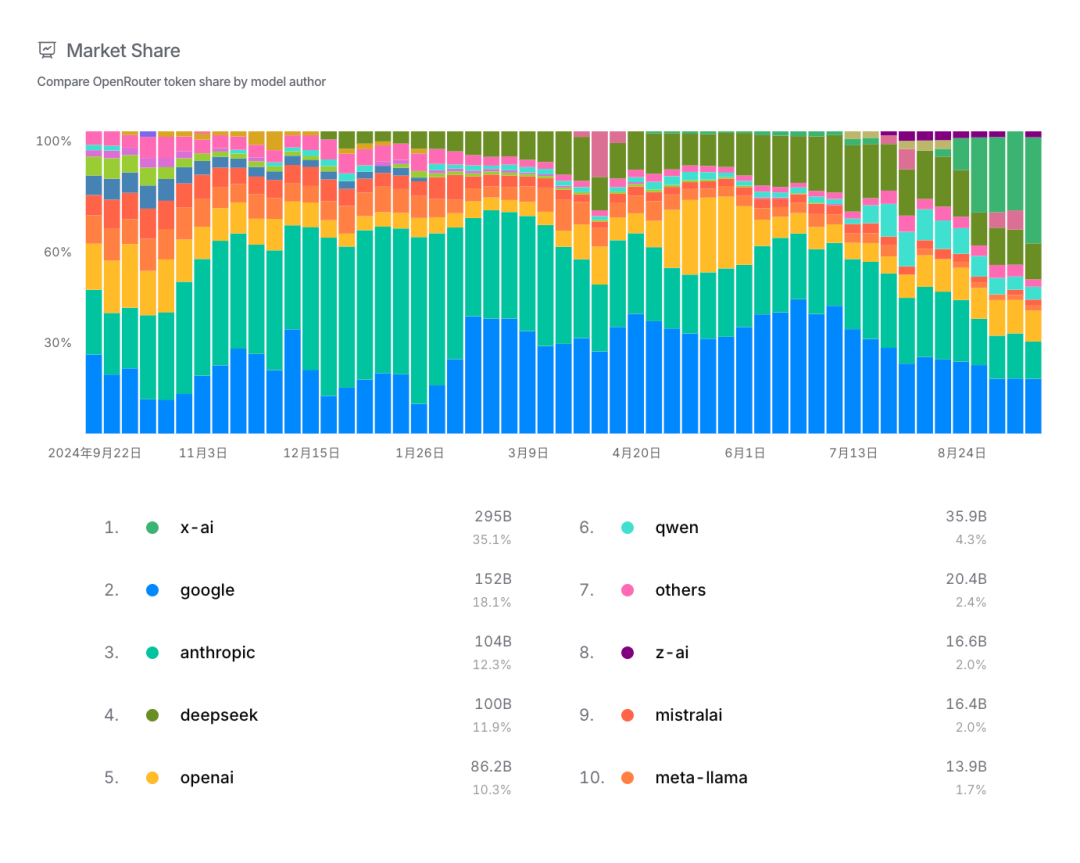Open the deepseek author label
This screenshot has height=863, width=1080.
(x=219, y=716)
